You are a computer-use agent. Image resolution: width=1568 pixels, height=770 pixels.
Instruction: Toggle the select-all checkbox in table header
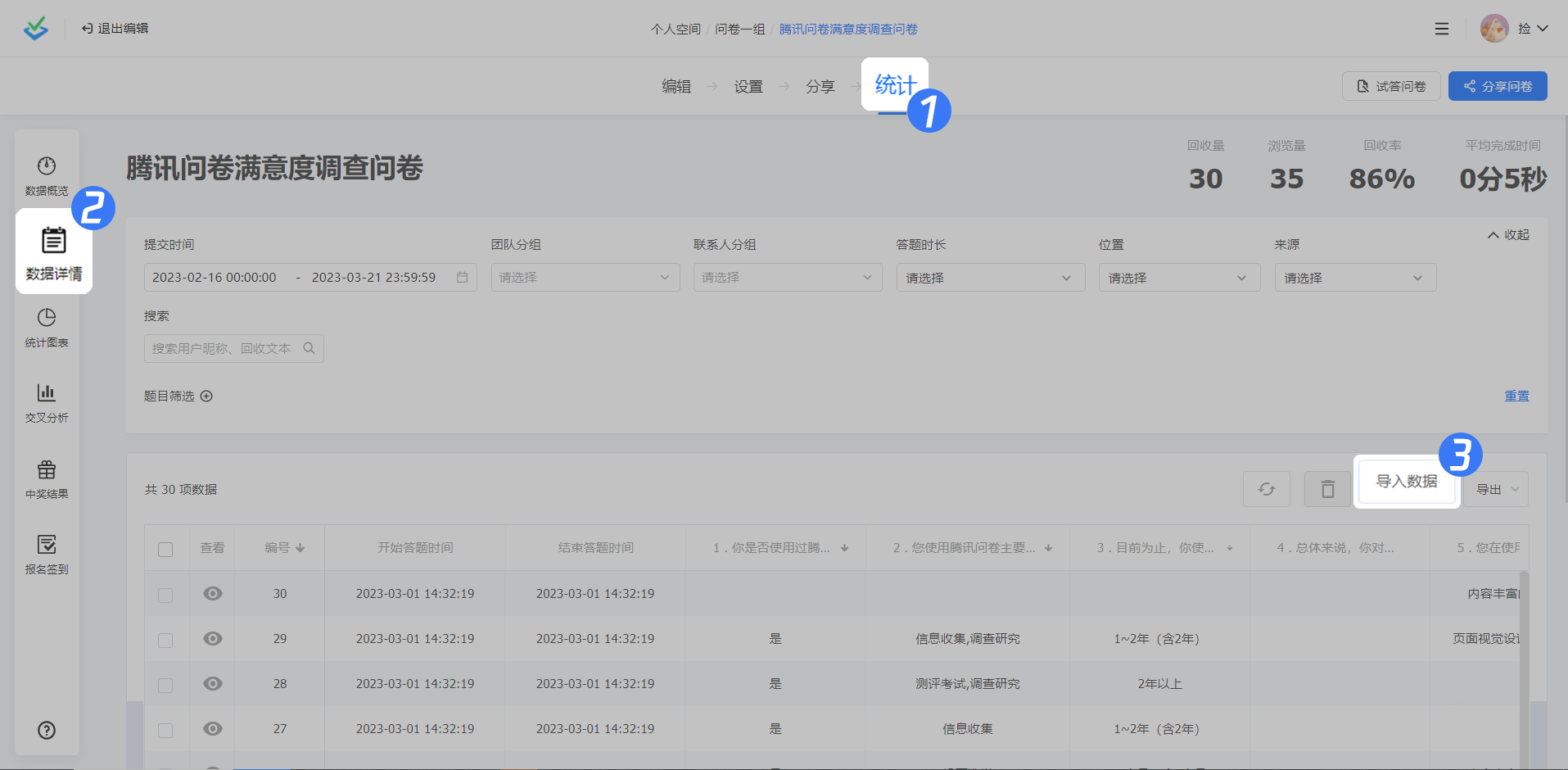[x=165, y=549]
